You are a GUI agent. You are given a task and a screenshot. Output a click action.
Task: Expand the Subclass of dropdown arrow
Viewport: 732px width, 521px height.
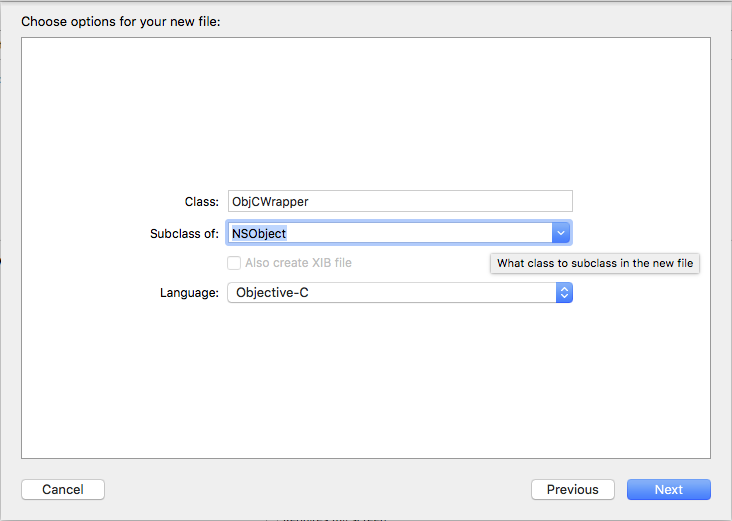(561, 233)
